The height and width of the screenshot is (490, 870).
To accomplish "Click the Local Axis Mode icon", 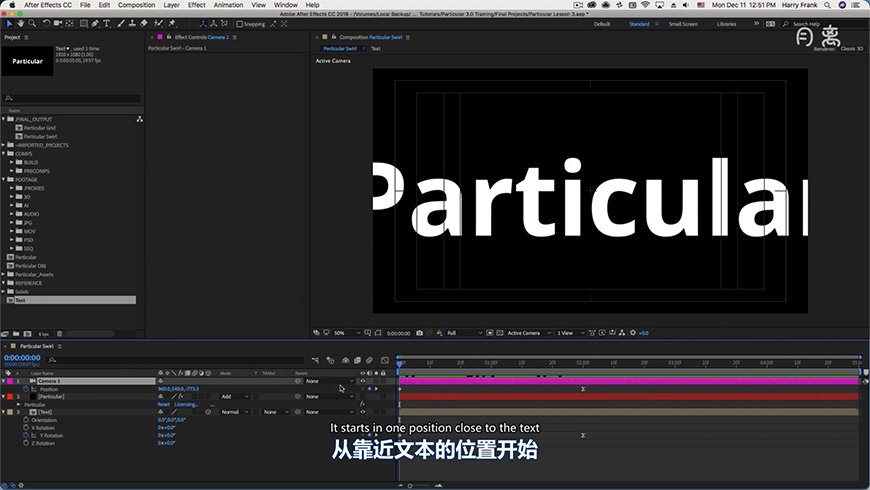I will (x=203, y=24).
